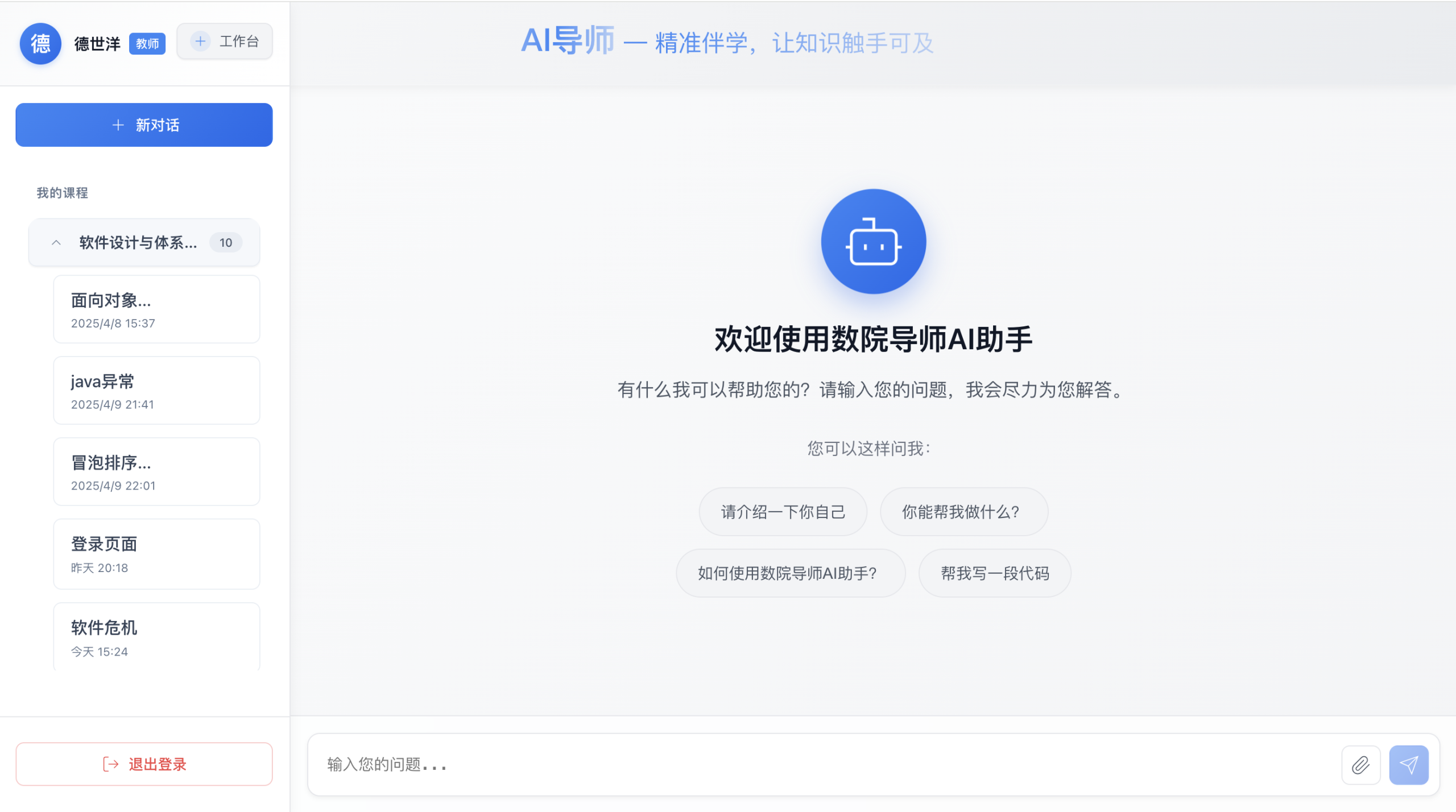The image size is (1456, 812).
Task: Click 帮我写一段代码 prompt chip
Action: click(994, 573)
